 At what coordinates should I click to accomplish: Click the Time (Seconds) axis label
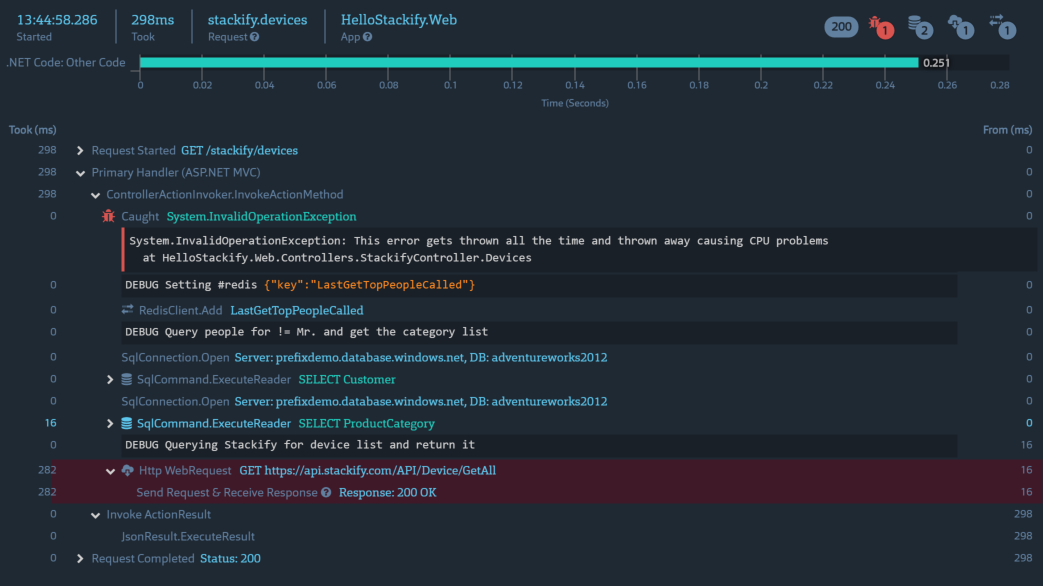point(575,103)
